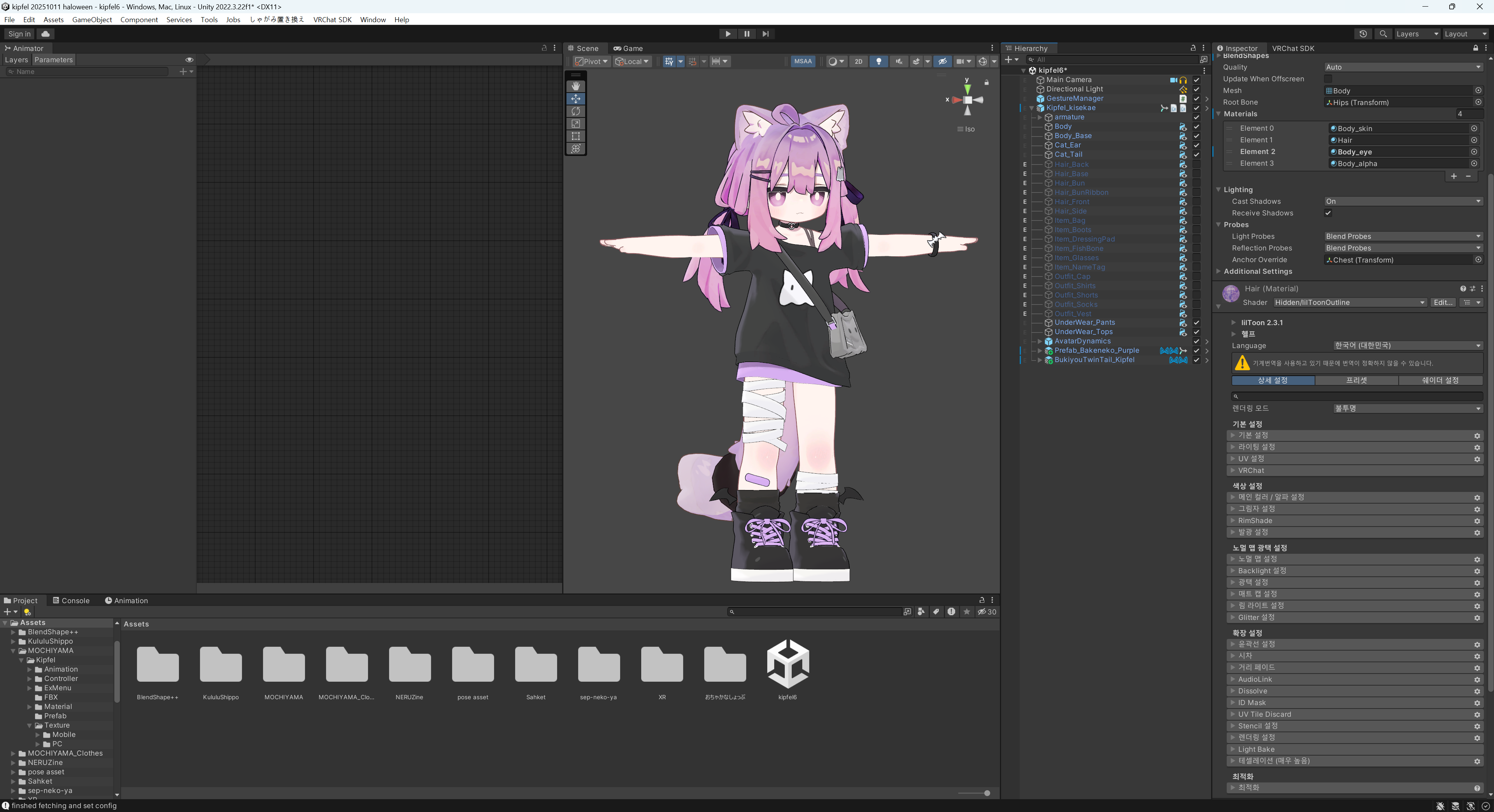Enable Update When Offscreen checkbox
This screenshot has height=812, width=1494.
(1328, 79)
